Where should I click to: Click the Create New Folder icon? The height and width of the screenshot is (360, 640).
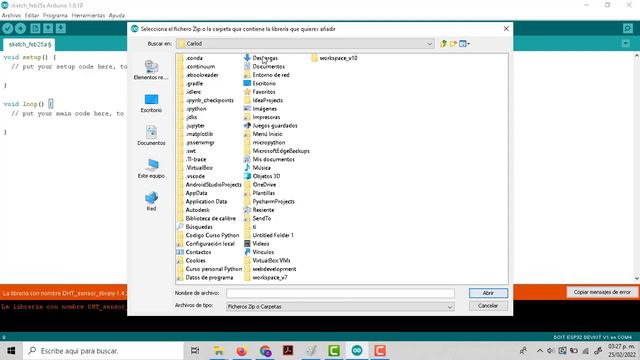click(453, 43)
